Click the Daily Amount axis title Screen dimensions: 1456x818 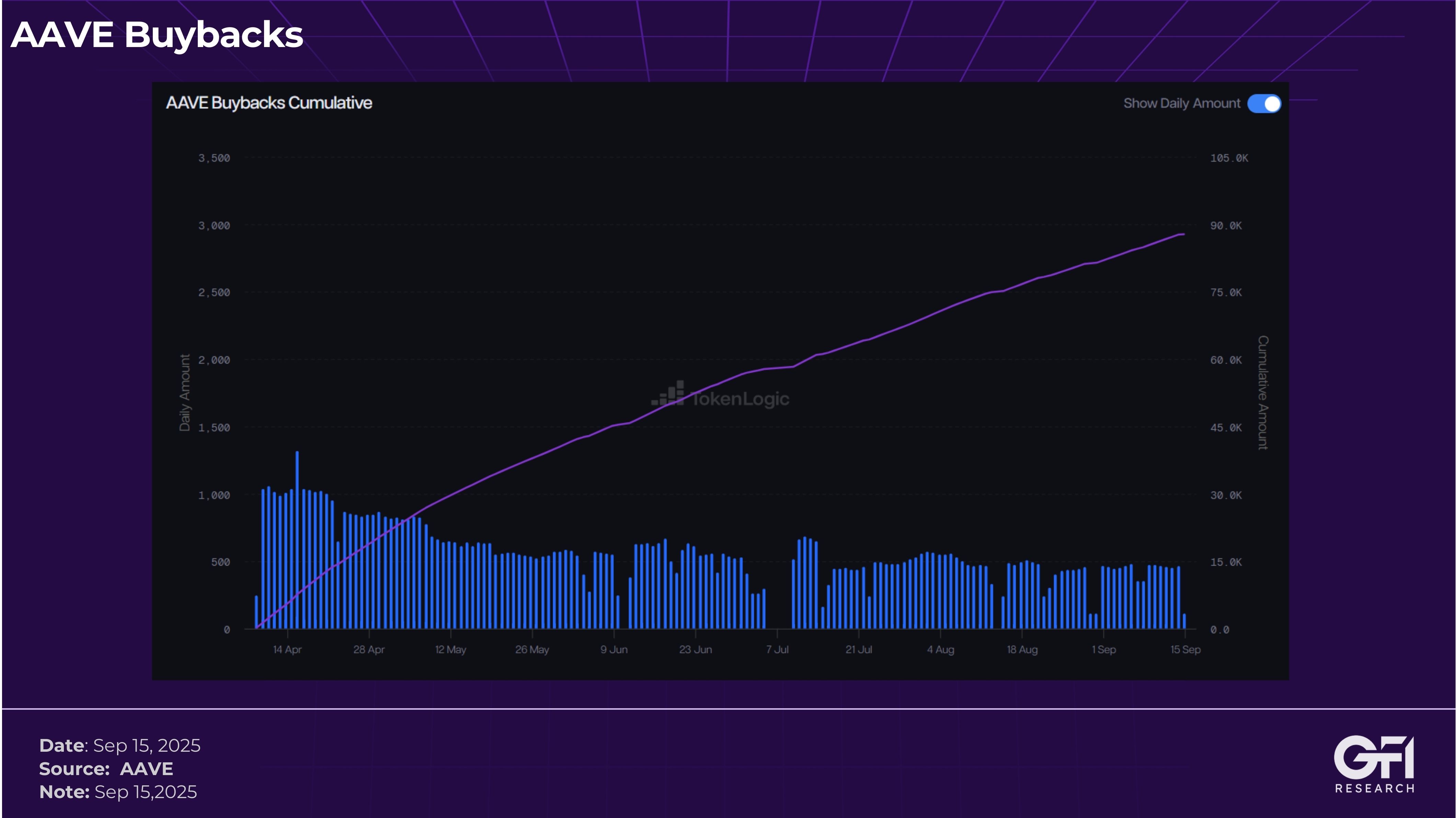(x=185, y=393)
